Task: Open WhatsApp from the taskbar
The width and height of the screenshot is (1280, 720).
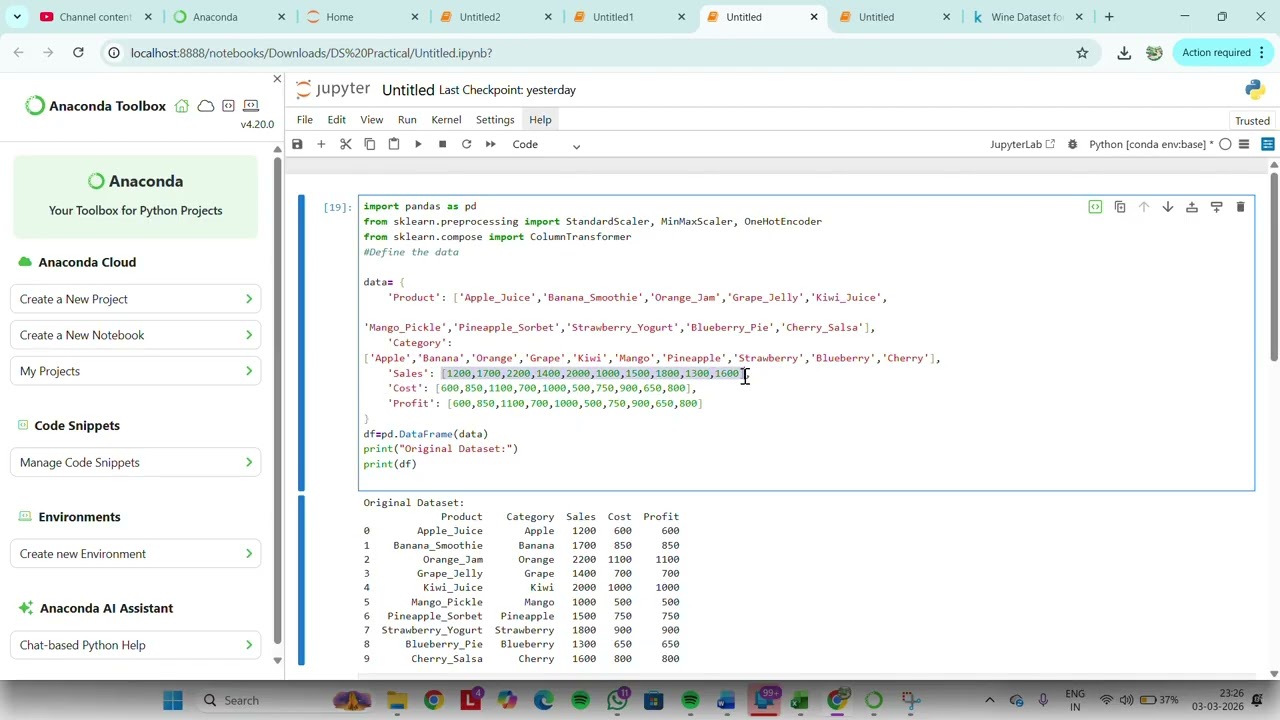Action: point(617,700)
